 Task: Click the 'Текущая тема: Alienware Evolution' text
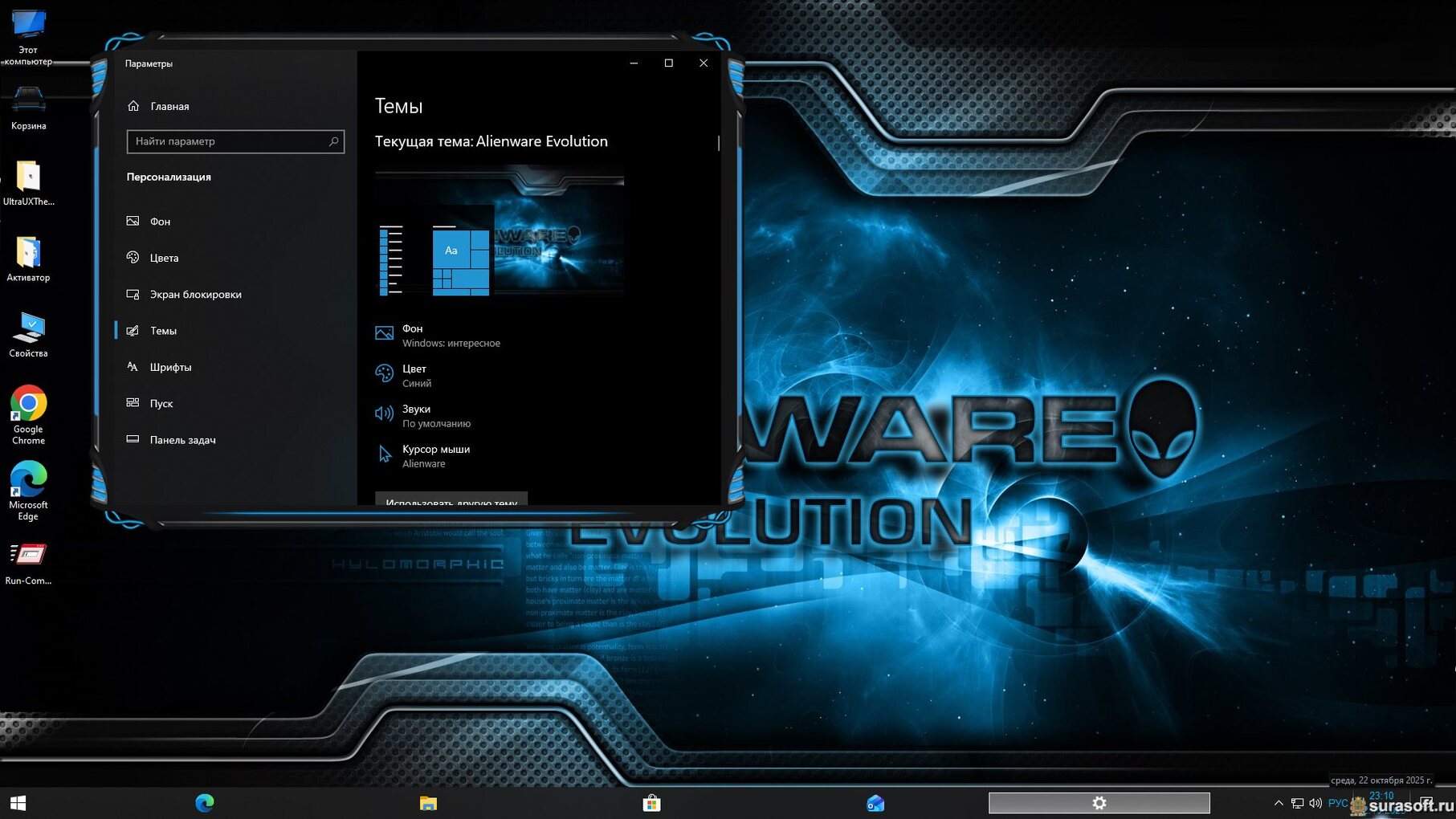(491, 141)
